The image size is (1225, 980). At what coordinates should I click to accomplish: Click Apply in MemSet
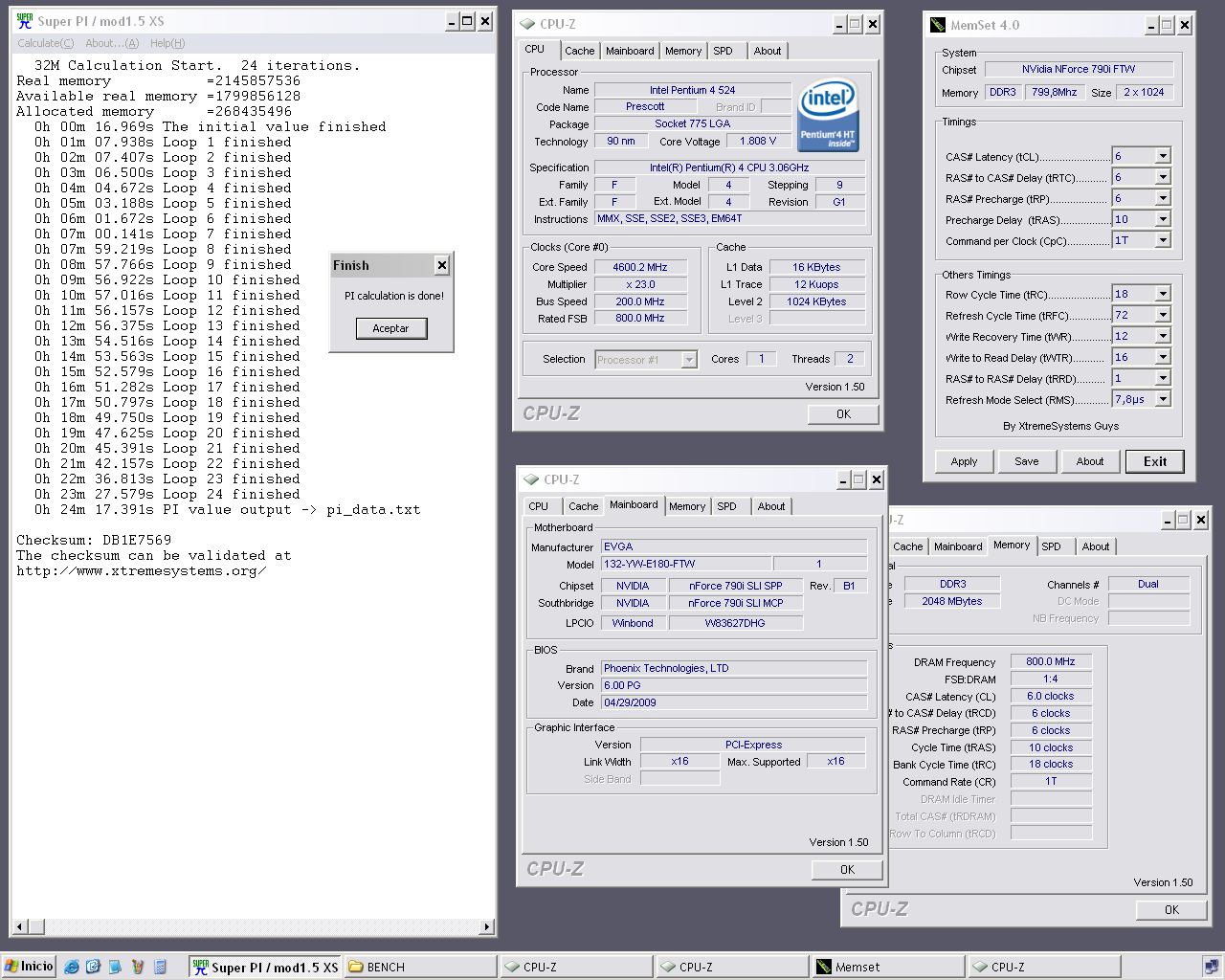[964, 461]
